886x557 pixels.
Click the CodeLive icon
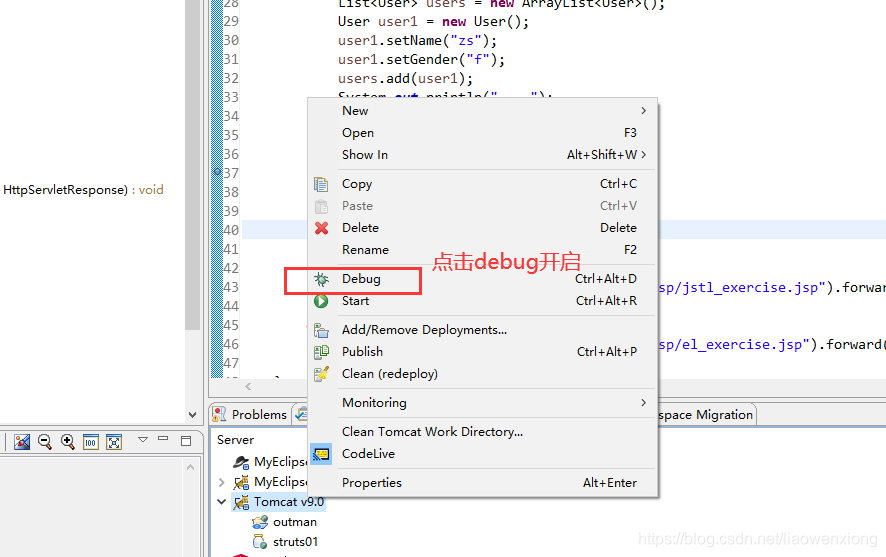click(x=321, y=454)
